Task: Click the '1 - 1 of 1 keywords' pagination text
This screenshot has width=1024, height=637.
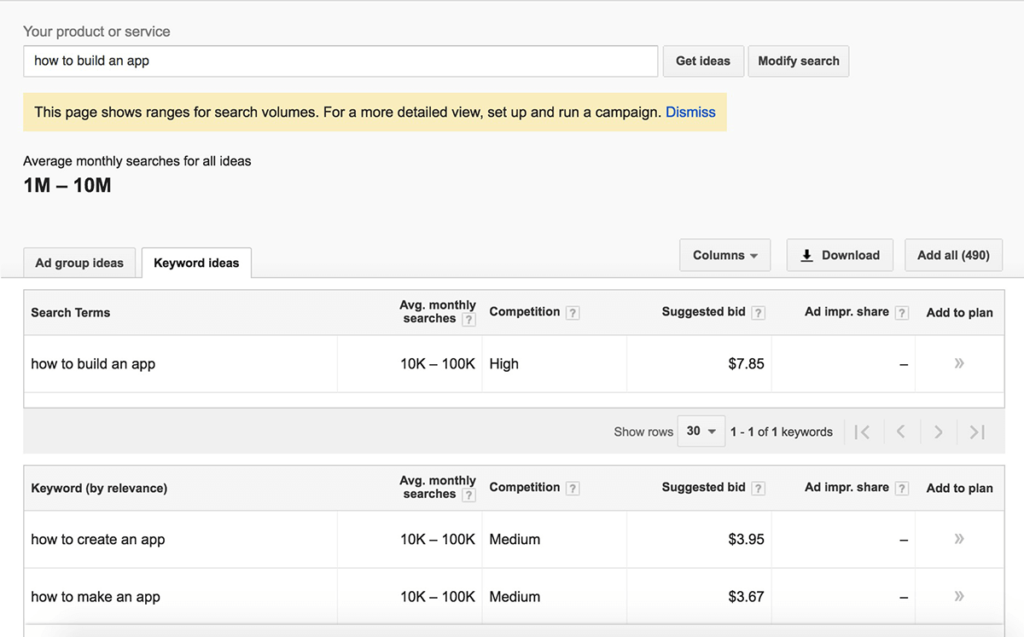Action: (781, 432)
